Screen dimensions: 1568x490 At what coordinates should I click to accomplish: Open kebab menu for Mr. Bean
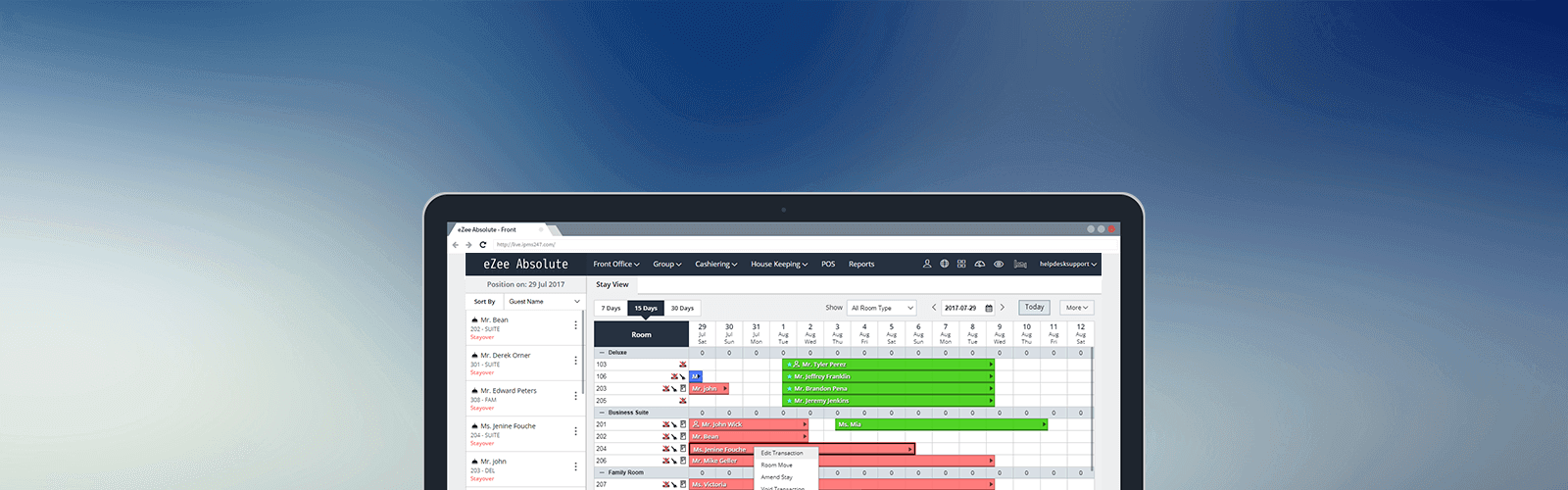pyautogui.click(x=575, y=325)
